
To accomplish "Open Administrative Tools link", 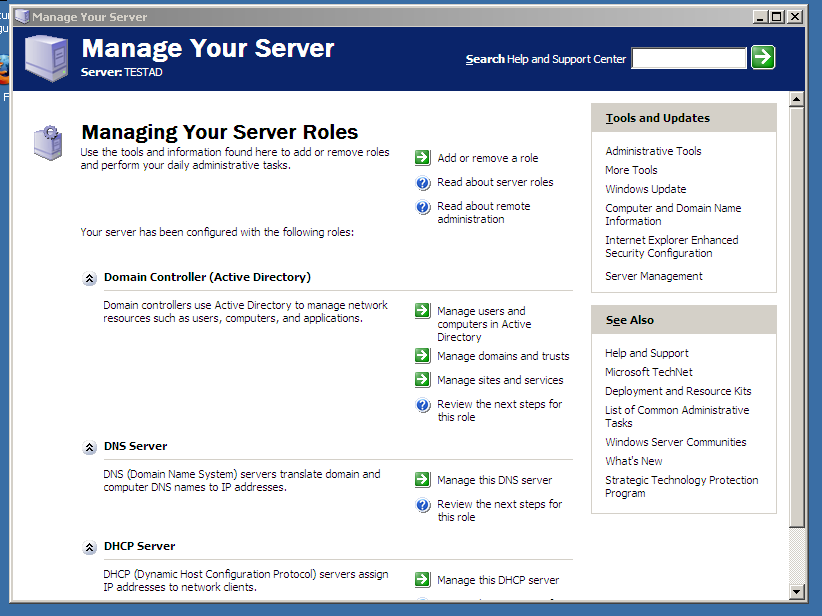I will pyautogui.click(x=653, y=151).
